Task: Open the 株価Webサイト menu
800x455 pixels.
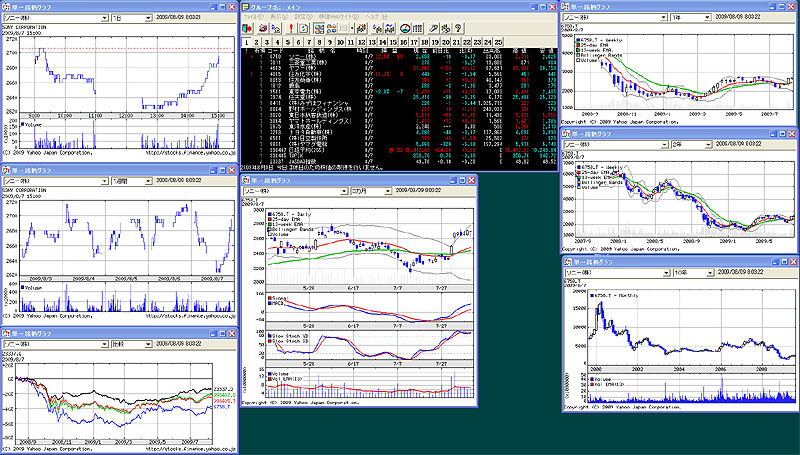Action: pos(338,17)
